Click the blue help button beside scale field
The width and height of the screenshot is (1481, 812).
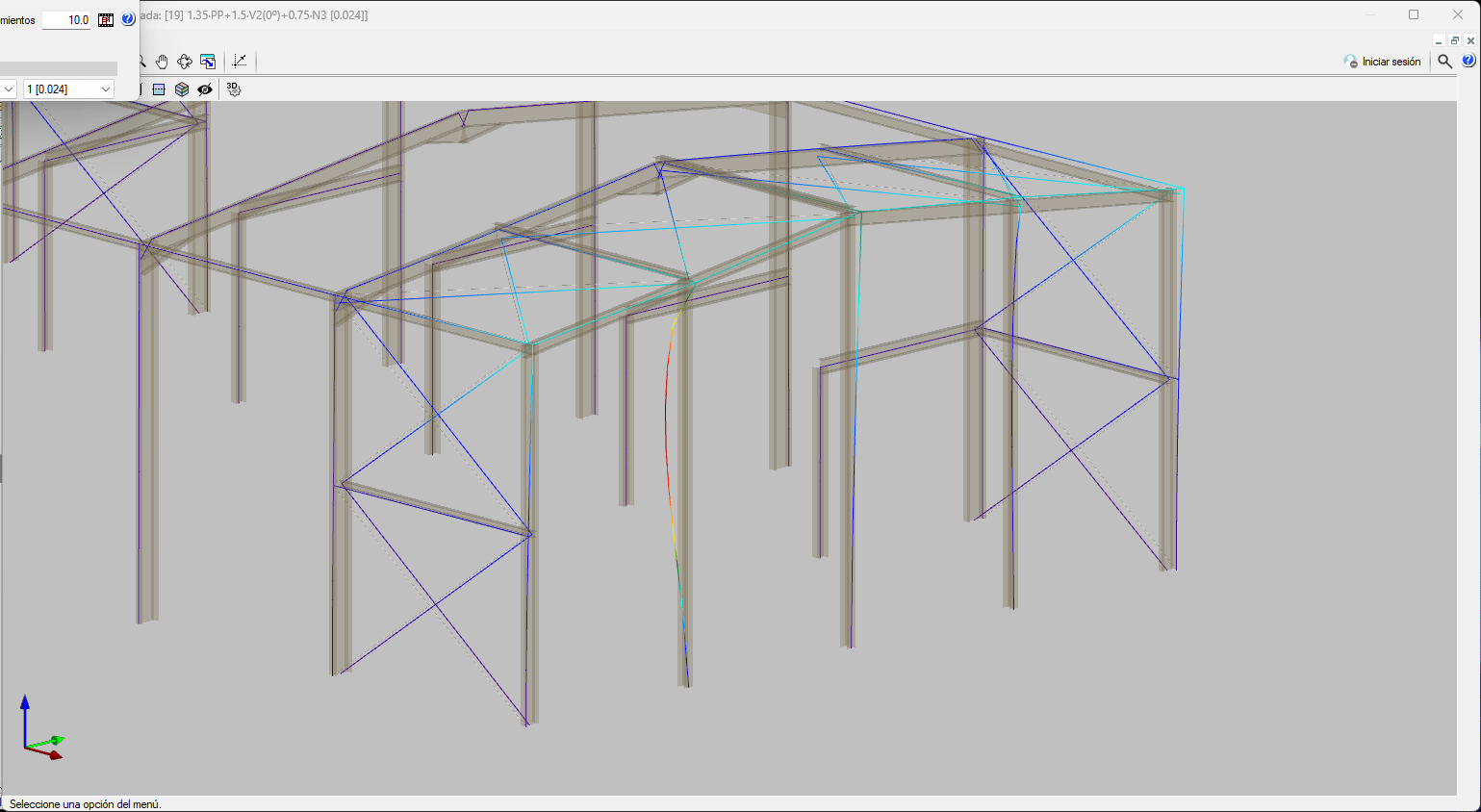pos(128,19)
